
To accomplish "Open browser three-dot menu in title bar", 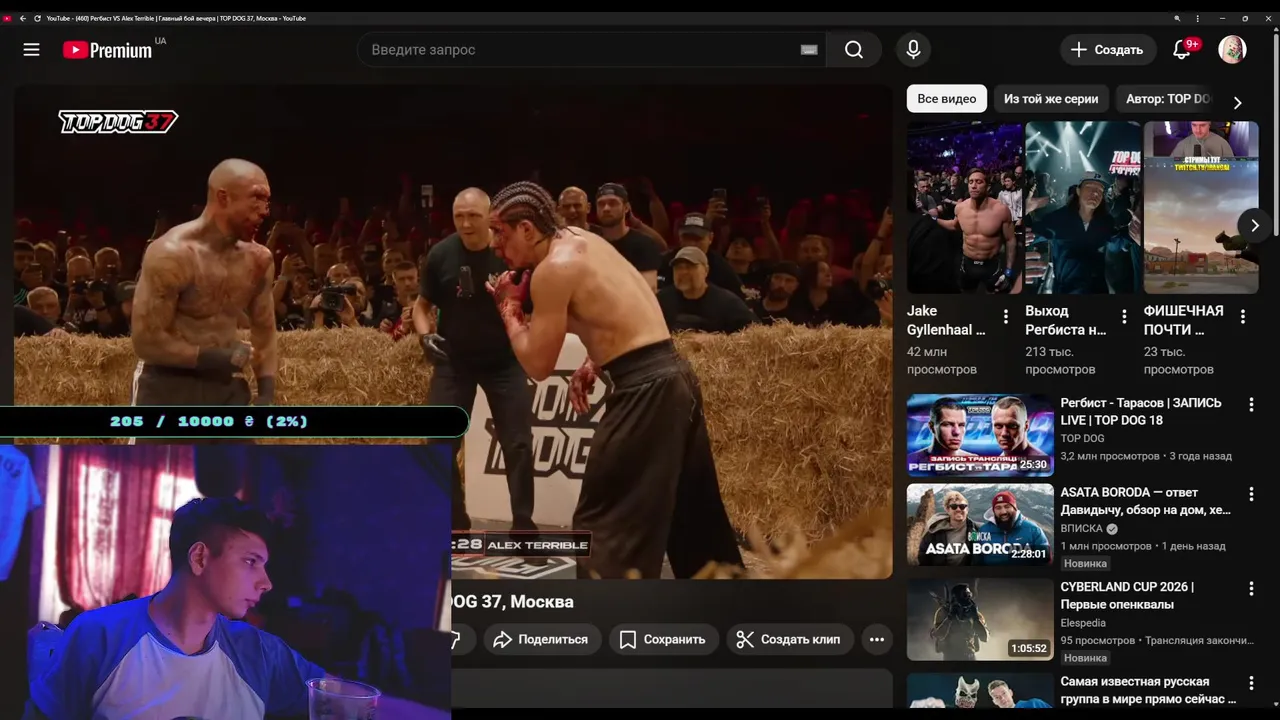I will coord(1198,18).
